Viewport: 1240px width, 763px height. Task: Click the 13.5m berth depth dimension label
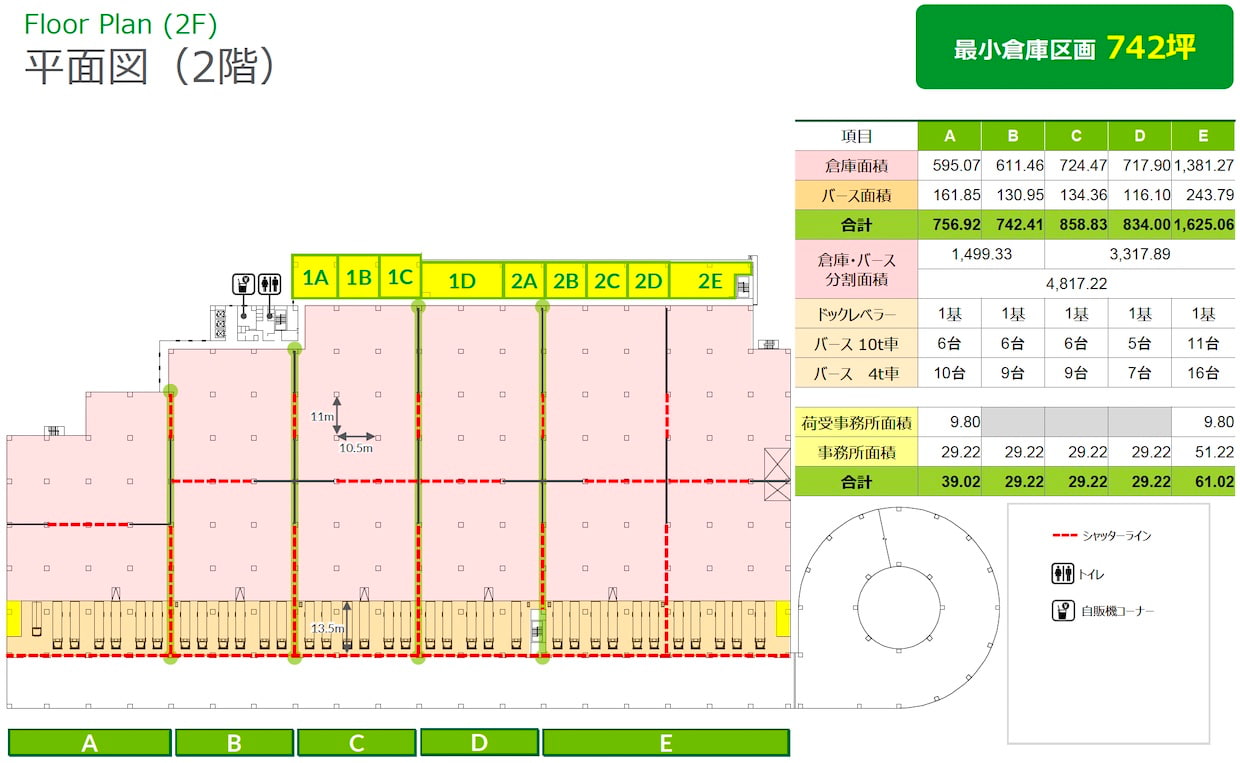tap(329, 628)
